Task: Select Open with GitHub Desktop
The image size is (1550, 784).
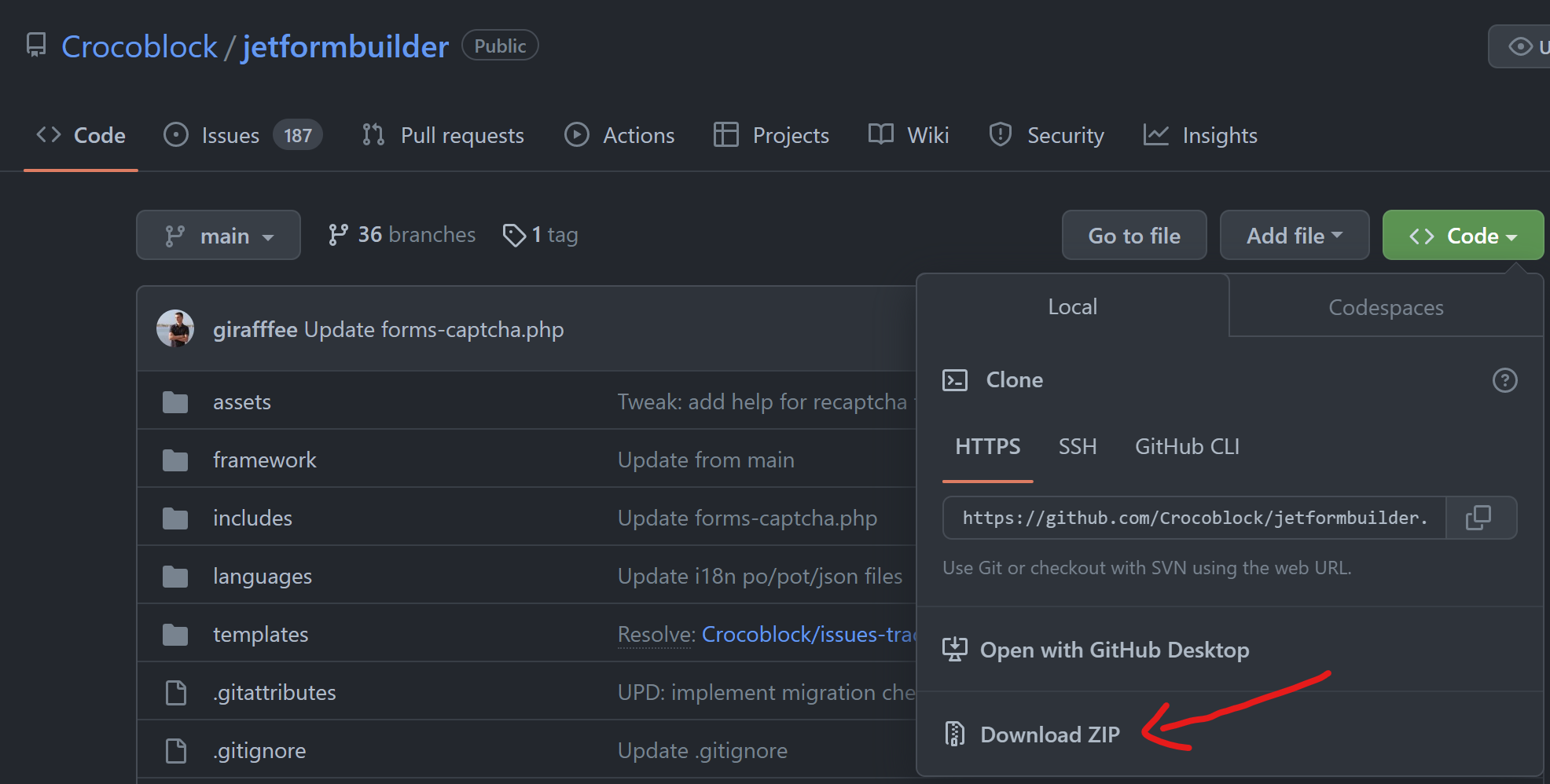Action: pyautogui.click(x=1114, y=650)
